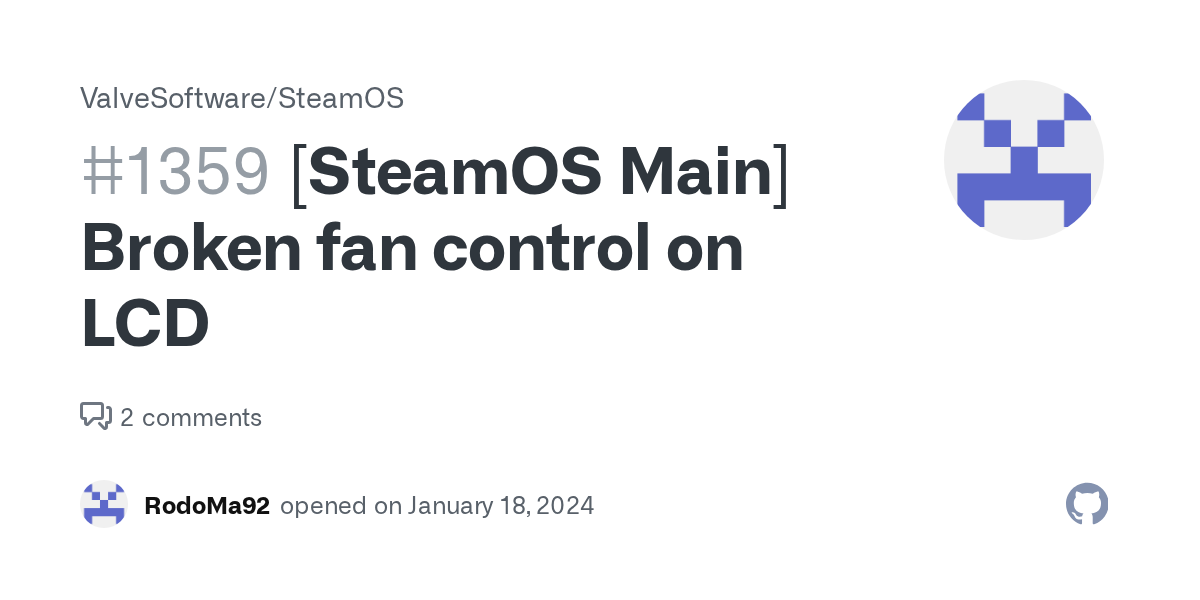Open the ValveSoftware owner name
Screen dimensions: 1200x600
172,98
